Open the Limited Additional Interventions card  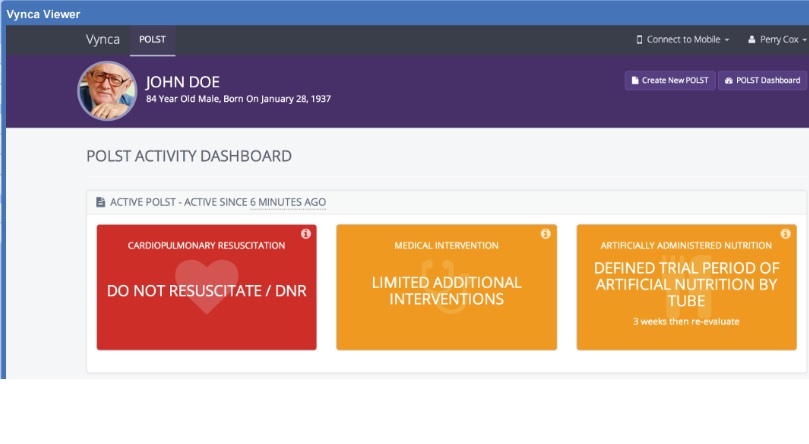coord(446,287)
